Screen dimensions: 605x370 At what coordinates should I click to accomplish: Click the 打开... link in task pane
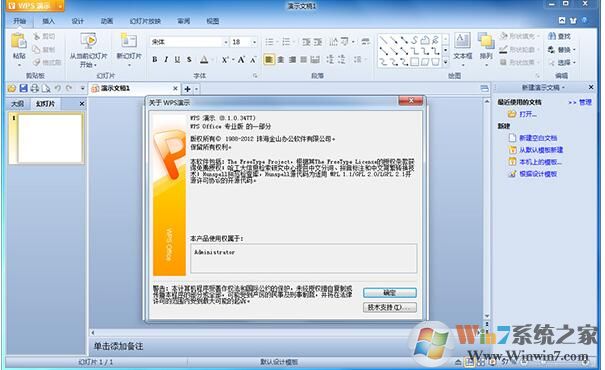527,114
